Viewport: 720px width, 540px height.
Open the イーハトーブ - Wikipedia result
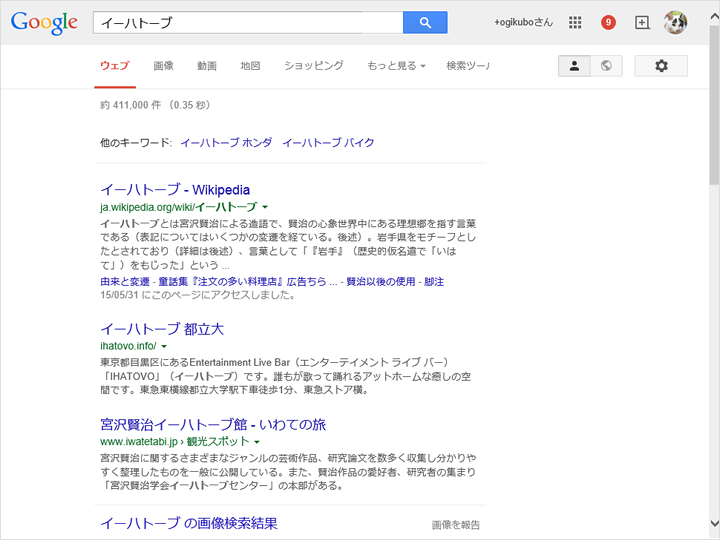[175, 190]
